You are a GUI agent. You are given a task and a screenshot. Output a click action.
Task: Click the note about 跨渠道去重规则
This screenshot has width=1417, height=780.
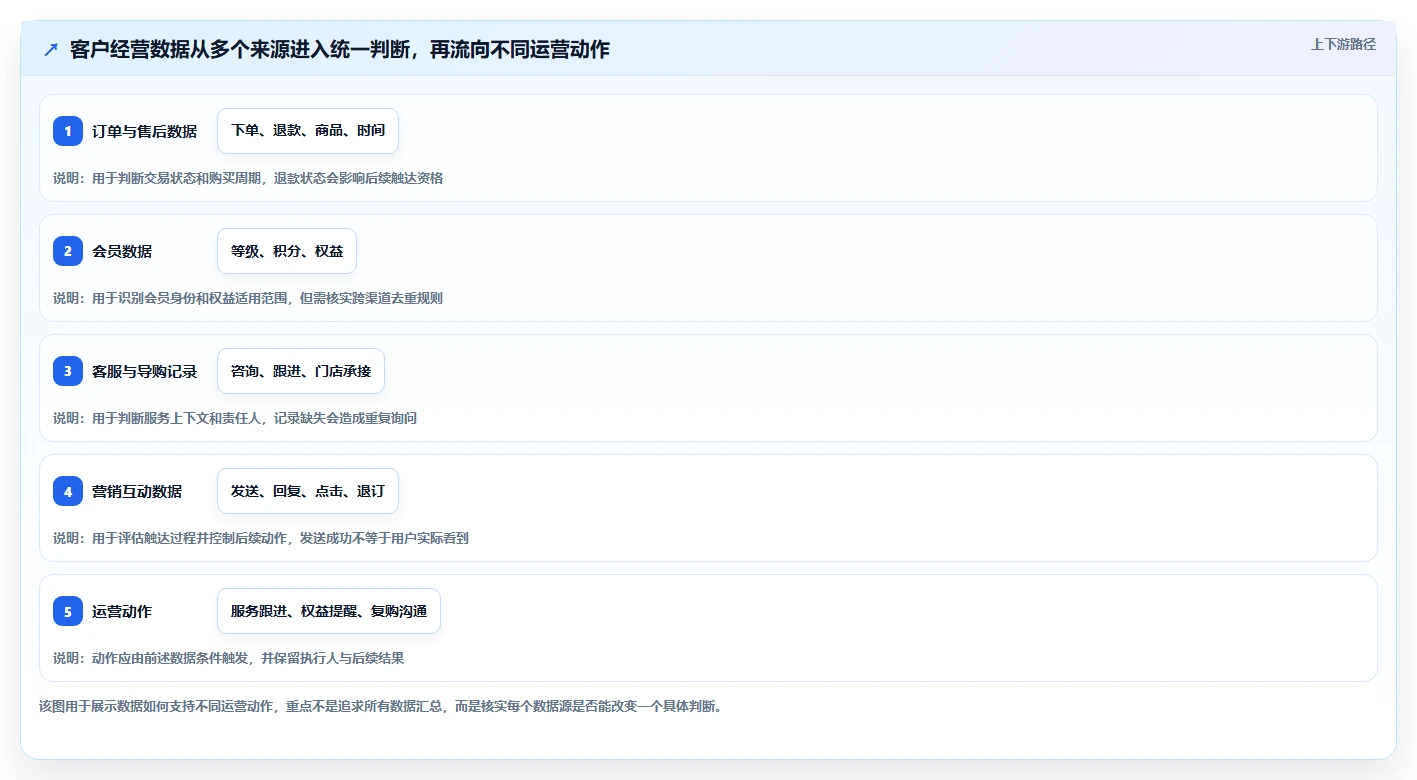pos(248,298)
